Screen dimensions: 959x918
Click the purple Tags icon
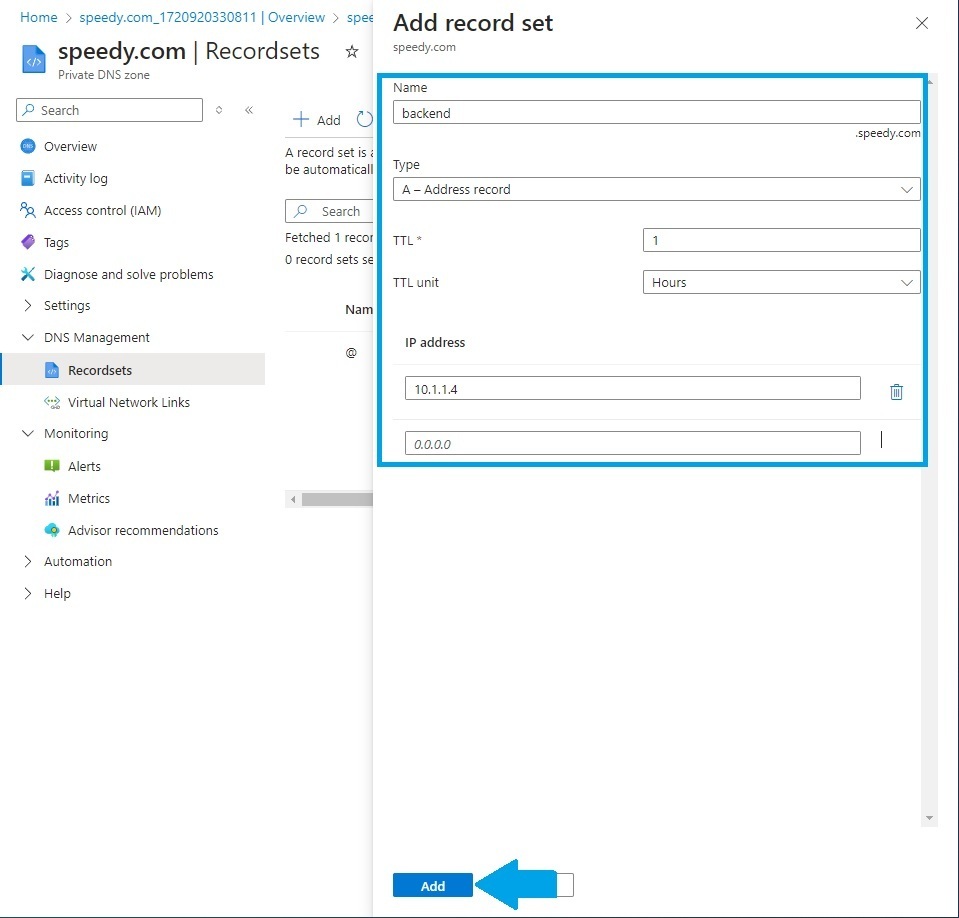[x=28, y=242]
